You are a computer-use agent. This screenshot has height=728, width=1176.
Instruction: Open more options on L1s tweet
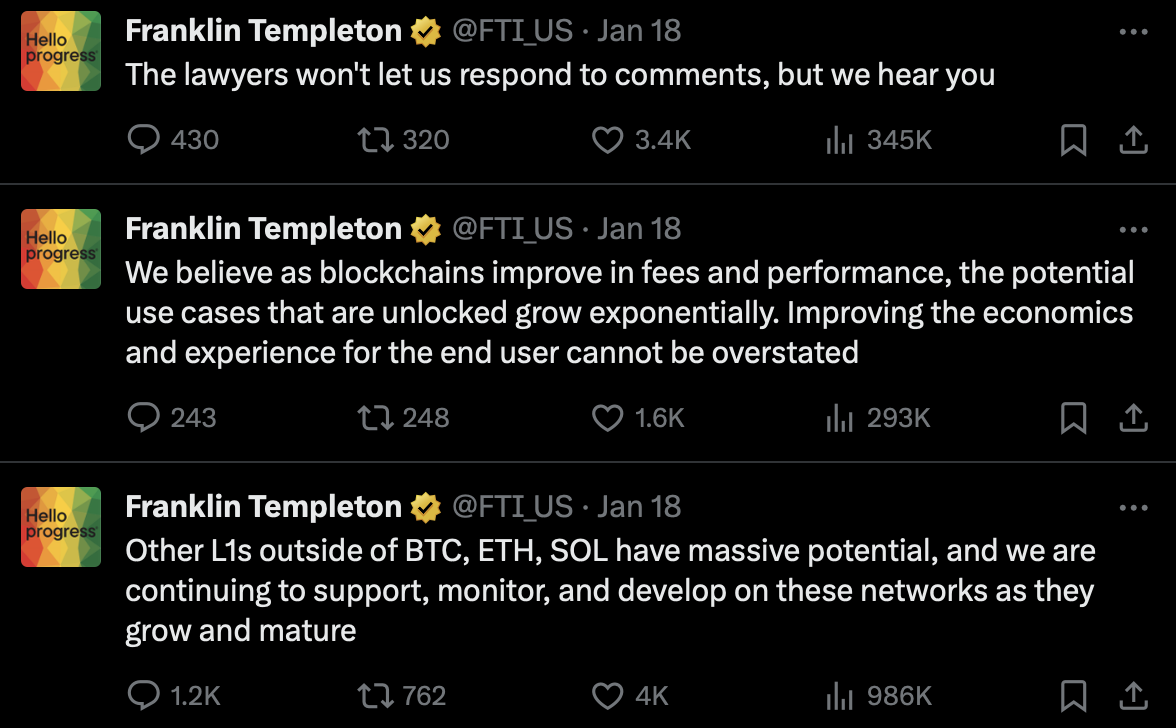pos(1132,508)
